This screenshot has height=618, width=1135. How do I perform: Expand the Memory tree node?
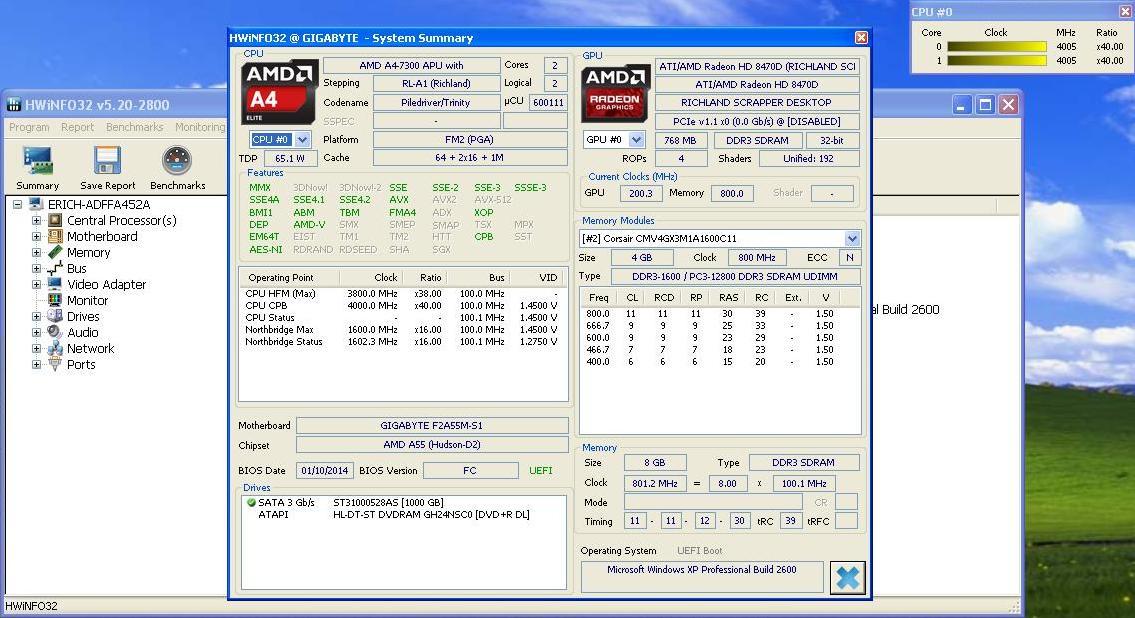pos(36,252)
